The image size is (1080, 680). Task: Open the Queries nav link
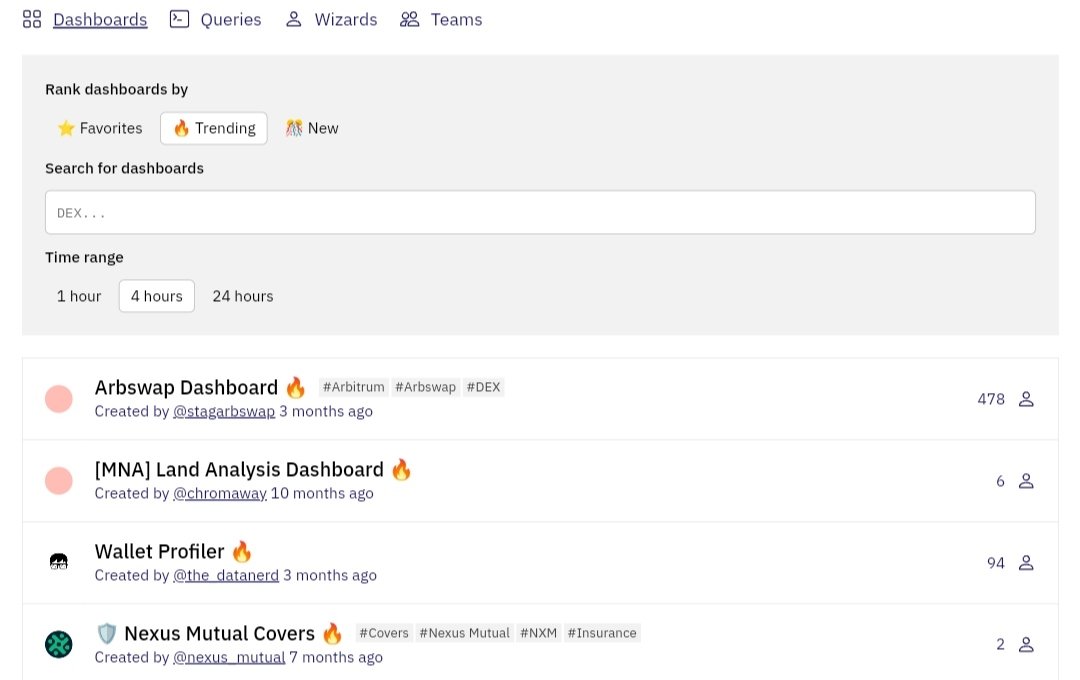231,19
